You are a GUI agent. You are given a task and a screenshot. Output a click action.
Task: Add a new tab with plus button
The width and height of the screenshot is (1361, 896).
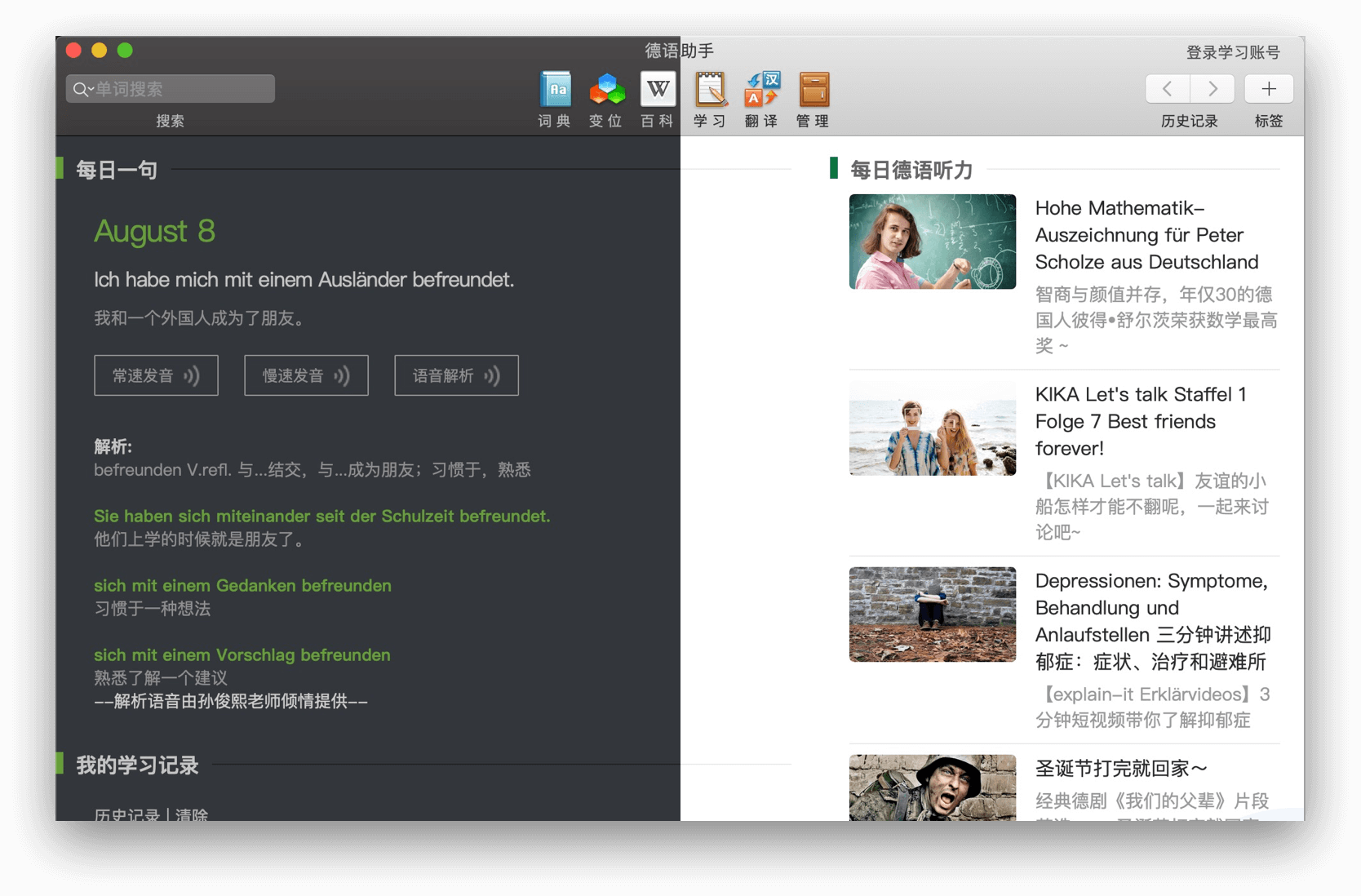click(x=1269, y=89)
